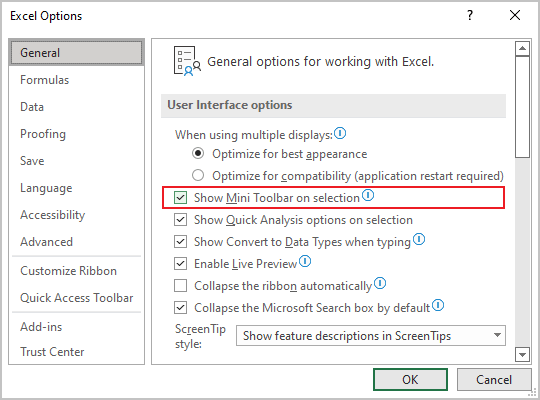
Task: Click the scrollbar up arrow
Action: [x=522, y=48]
